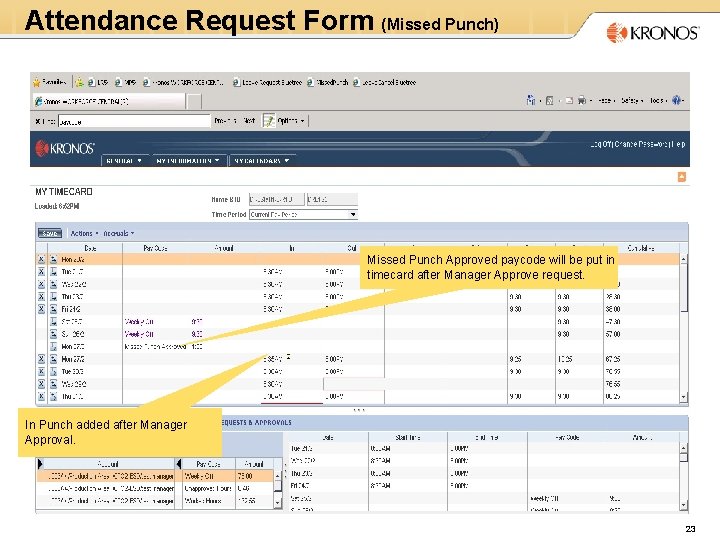Select the Weekly Off totals row

(155, 476)
